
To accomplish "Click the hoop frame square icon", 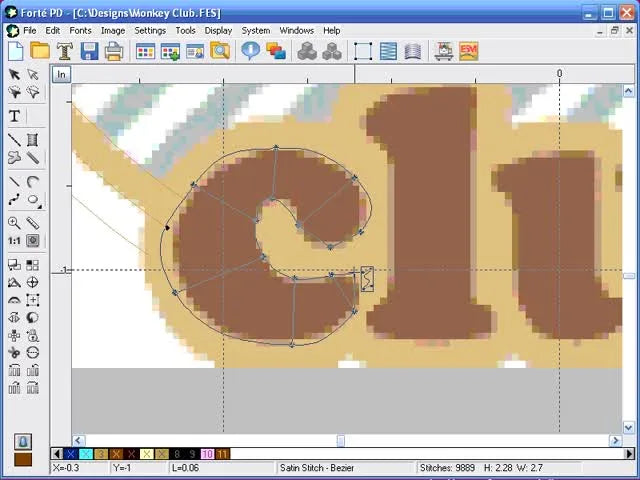I will tap(363, 51).
